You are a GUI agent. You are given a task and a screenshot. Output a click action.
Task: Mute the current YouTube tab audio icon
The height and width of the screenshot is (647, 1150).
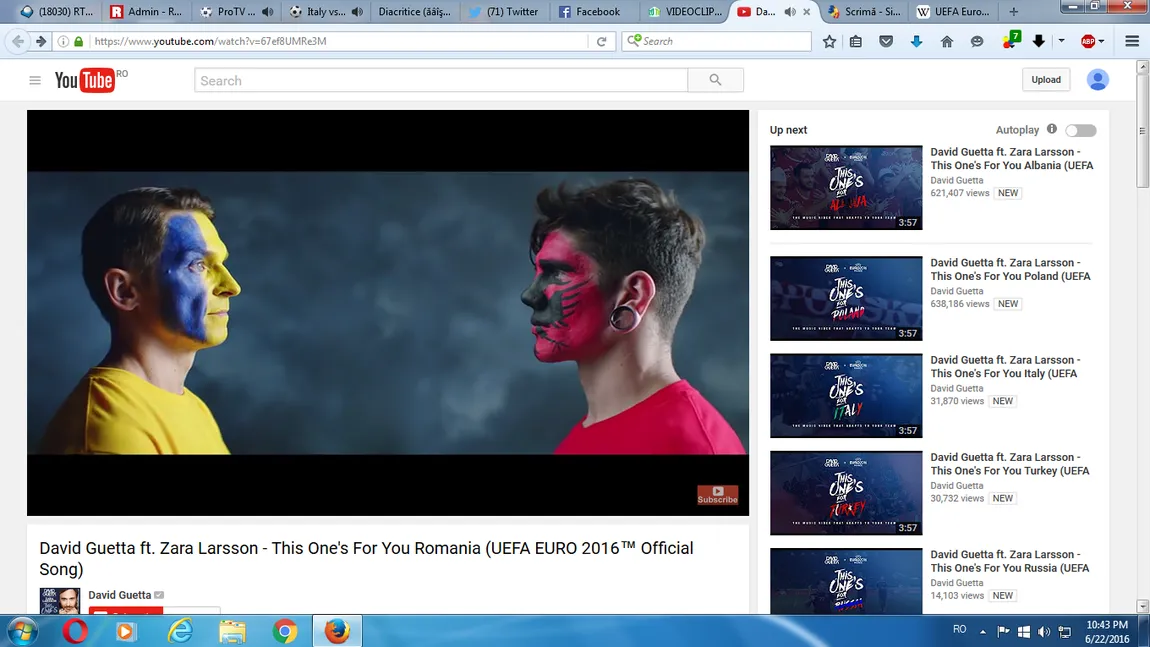point(790,12)
